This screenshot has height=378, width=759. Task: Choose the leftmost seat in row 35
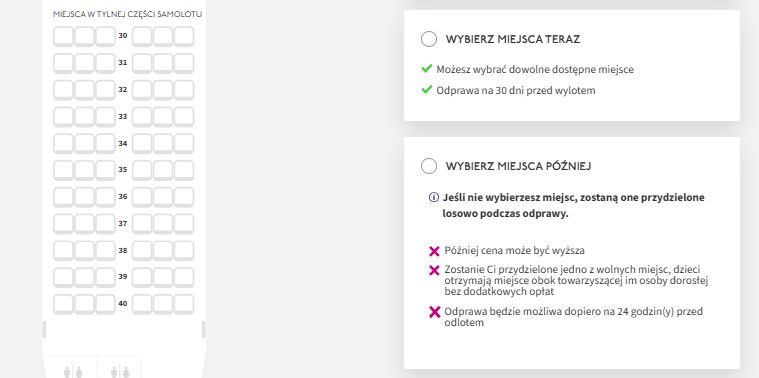63,170
